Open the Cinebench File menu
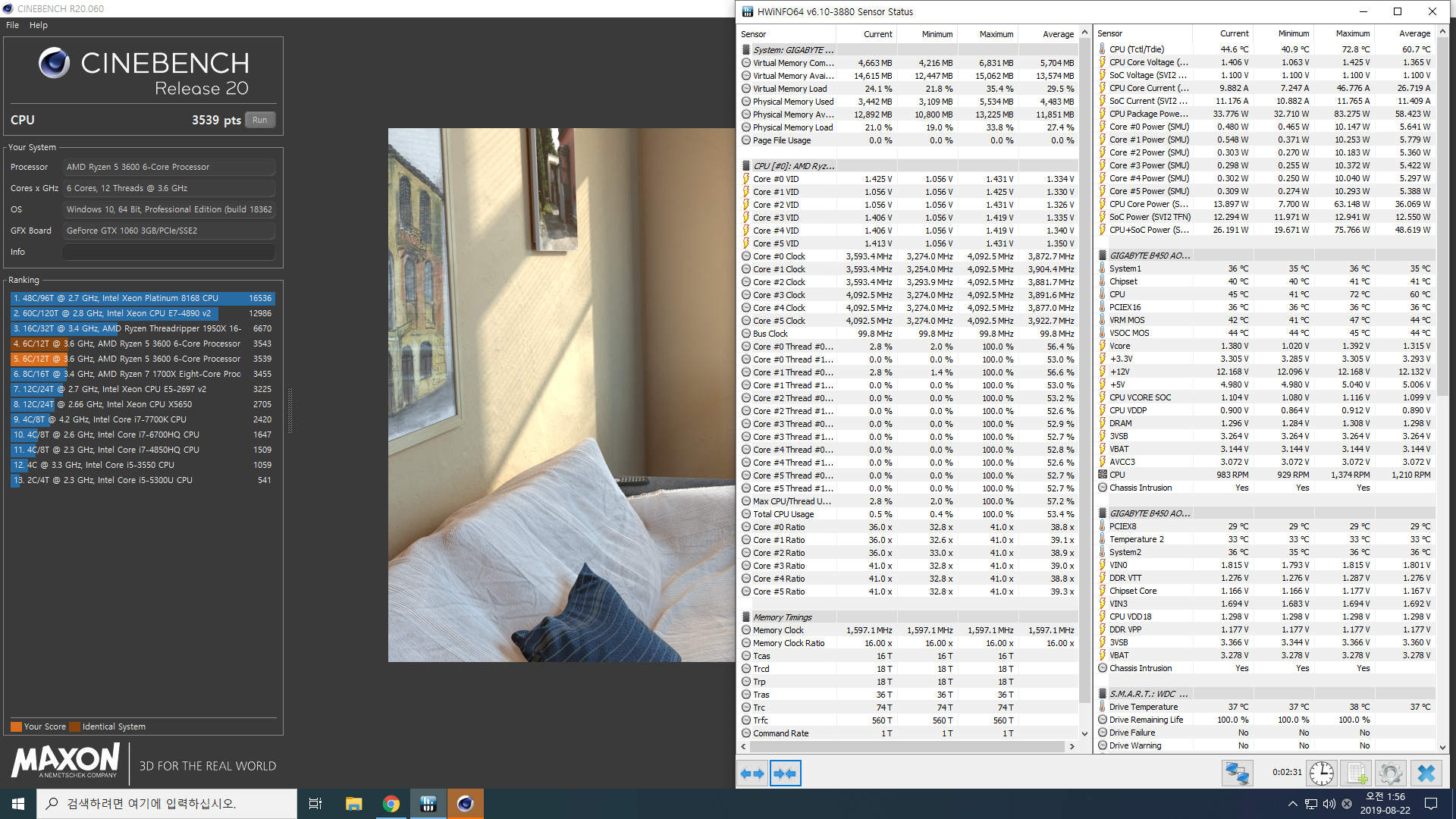The height and width of the screenshot is (819, 1456). click(x=12, y=25)
